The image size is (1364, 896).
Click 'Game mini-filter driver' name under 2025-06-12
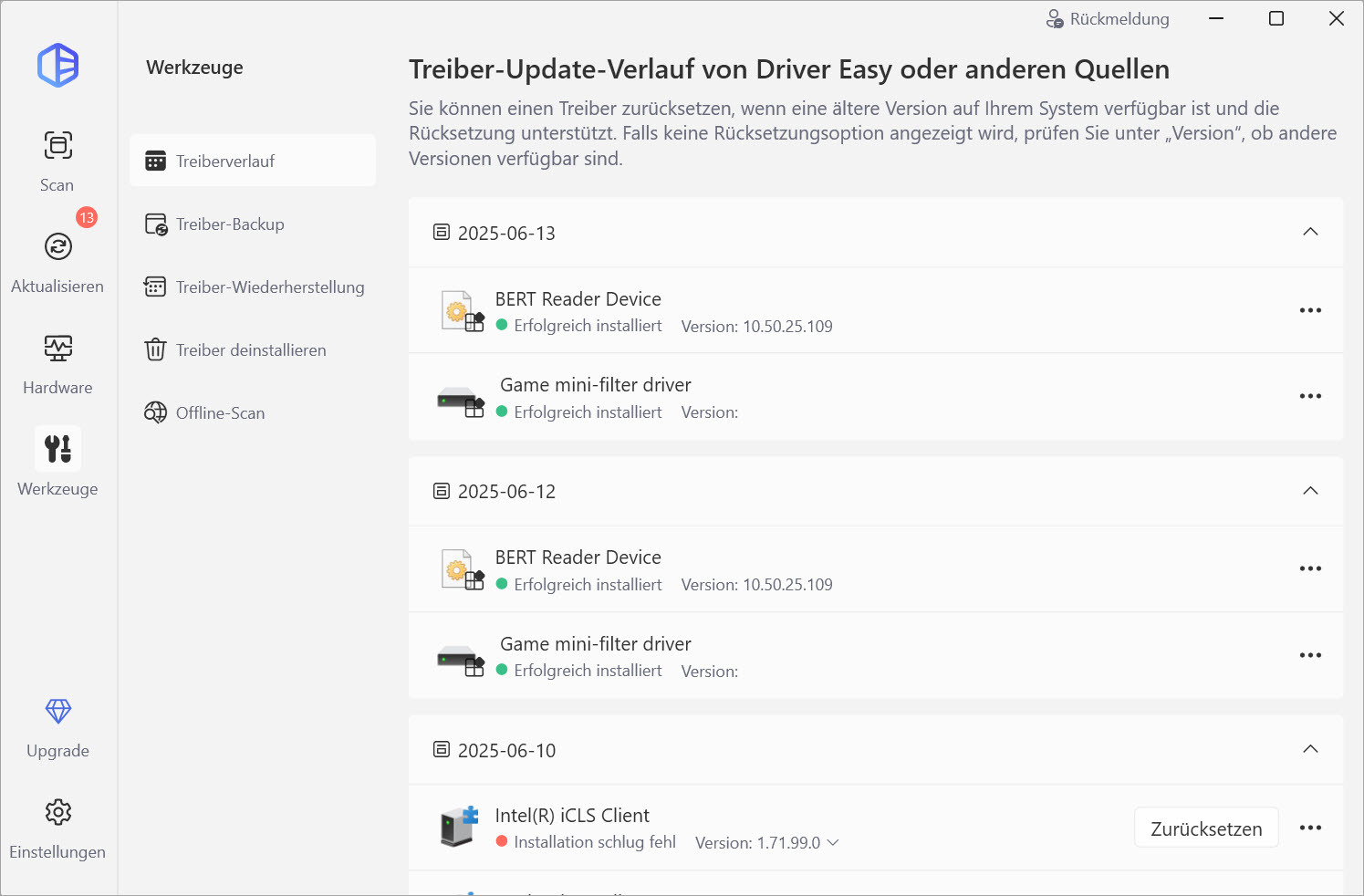click(596, 643)
